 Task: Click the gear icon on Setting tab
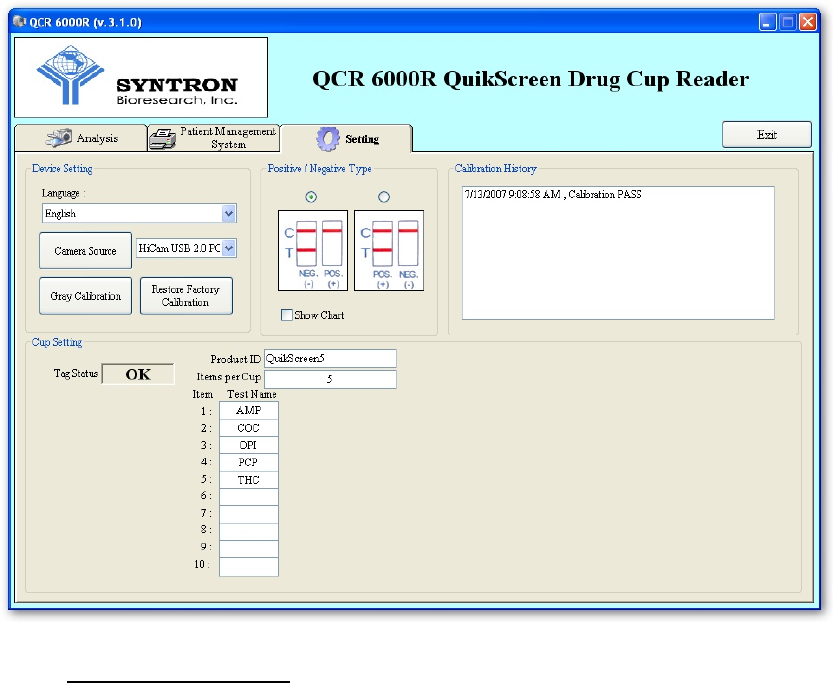coord(328,139)
